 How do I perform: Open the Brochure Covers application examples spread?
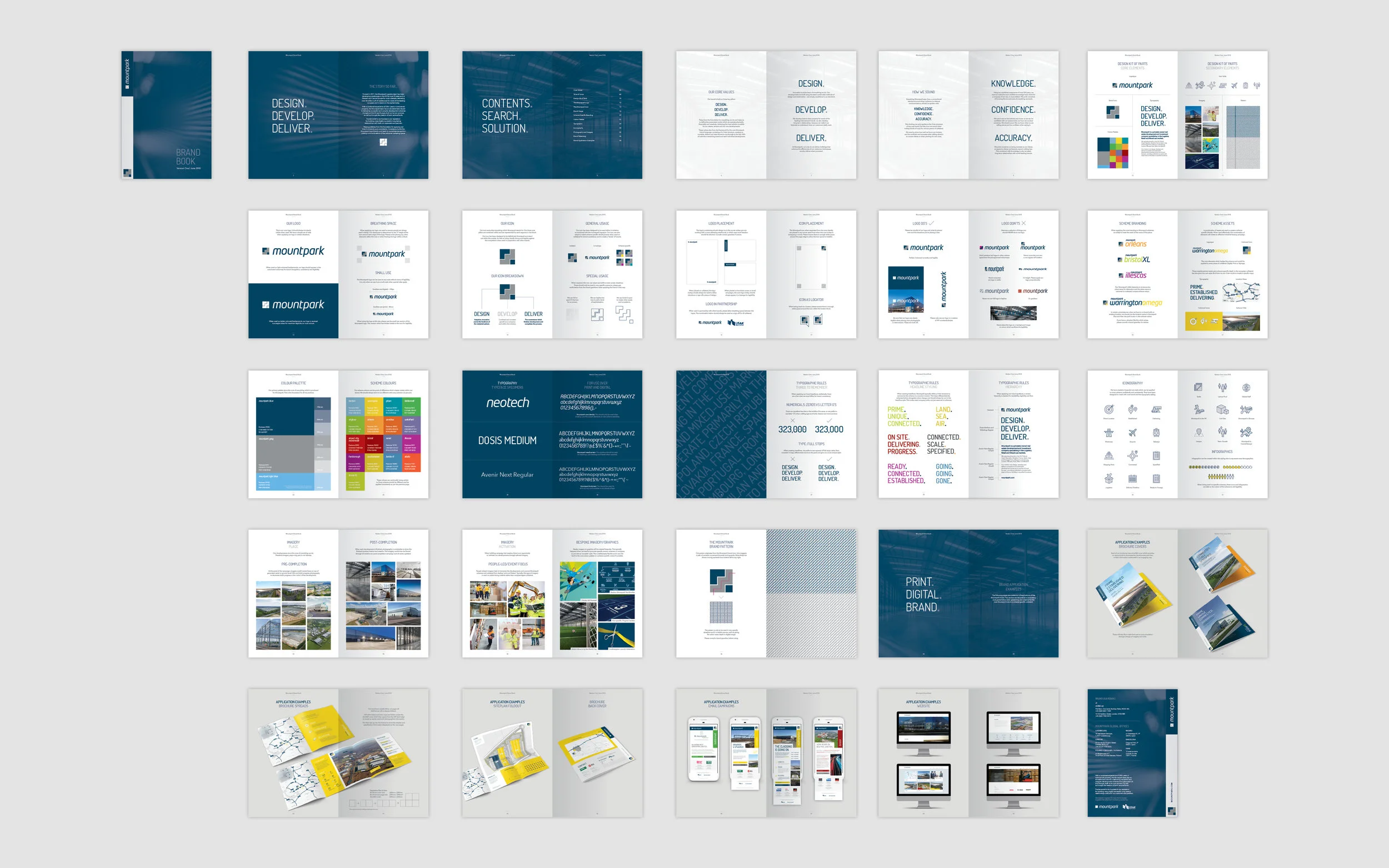(x=1178, y=594)
